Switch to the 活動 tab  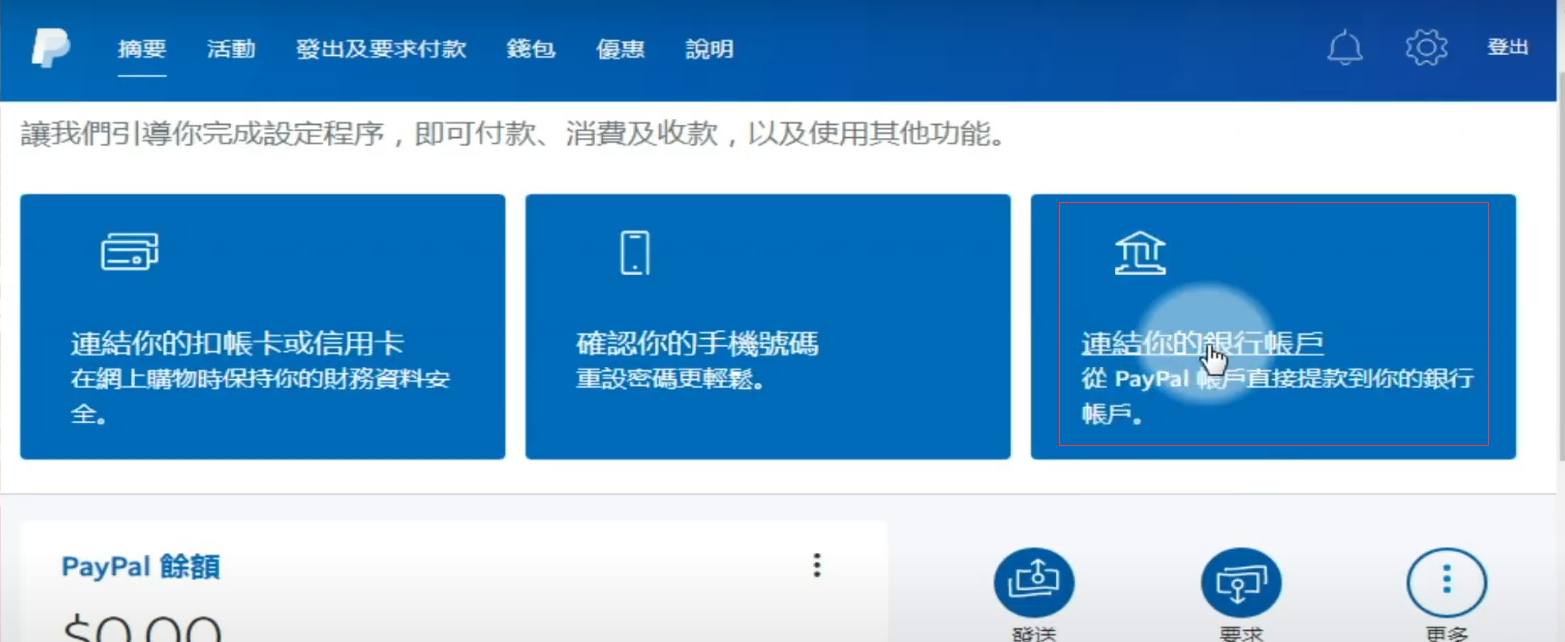231,48
